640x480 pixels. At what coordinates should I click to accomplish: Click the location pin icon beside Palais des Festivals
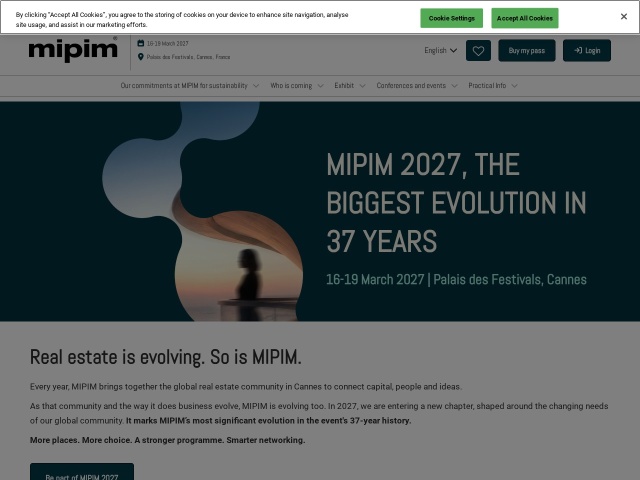pos(141,57)
